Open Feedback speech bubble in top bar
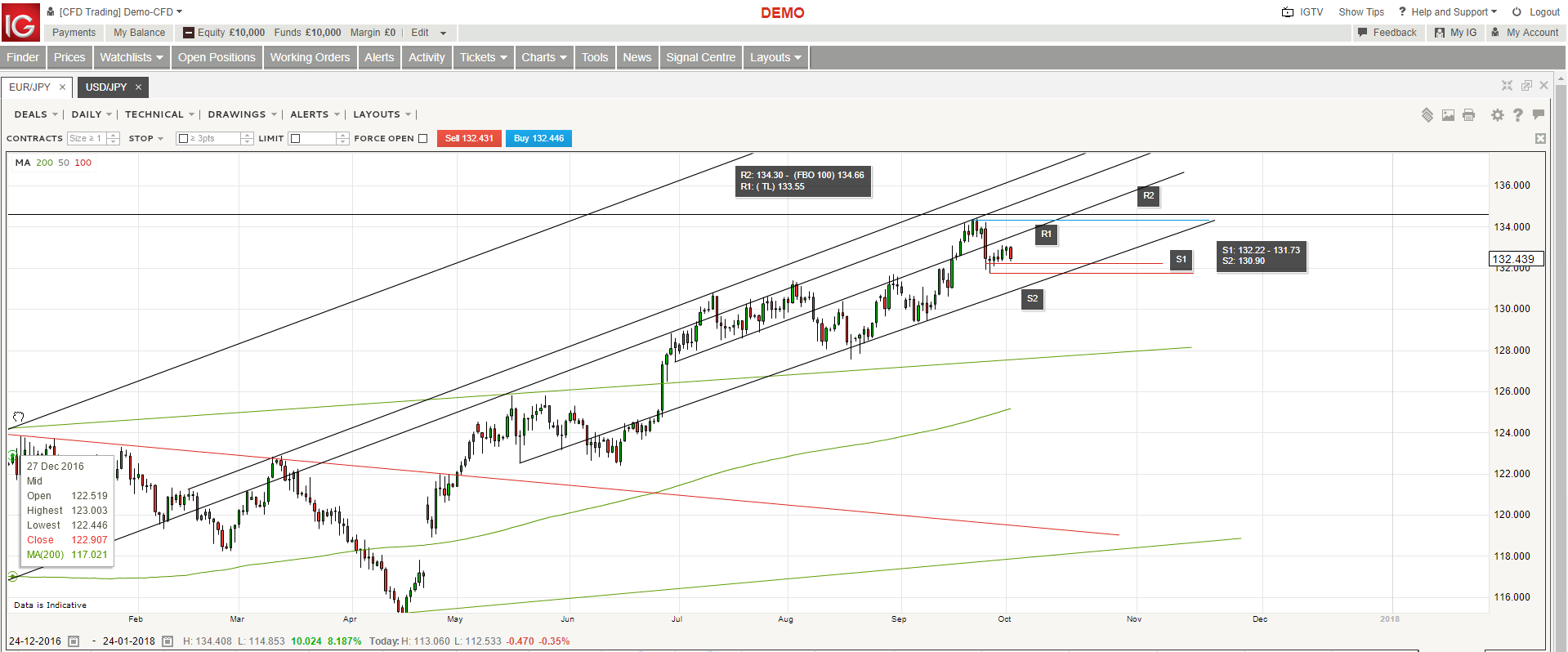The height and width of the screenshot is (652, 1568). (x=1362, y=33)
